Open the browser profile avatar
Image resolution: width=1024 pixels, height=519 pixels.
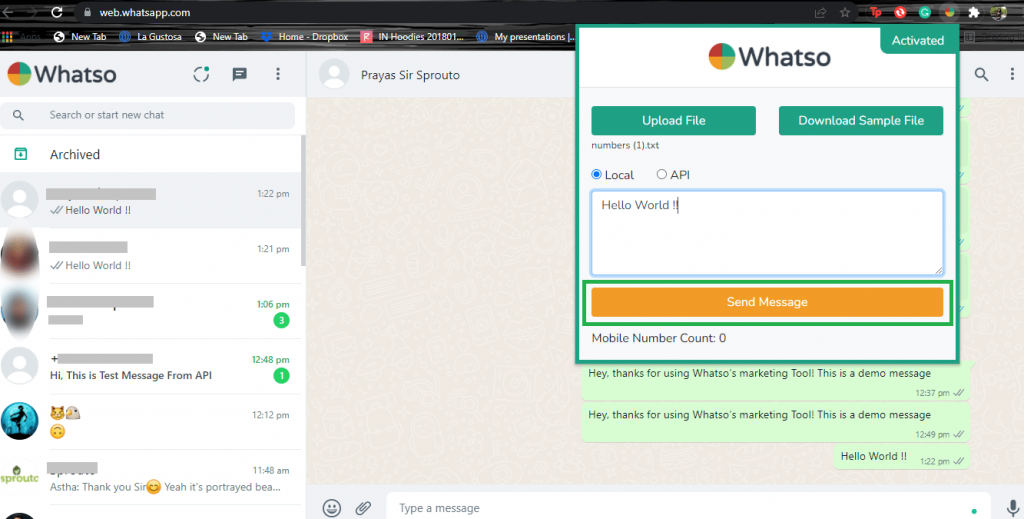[x=999, y=12]
